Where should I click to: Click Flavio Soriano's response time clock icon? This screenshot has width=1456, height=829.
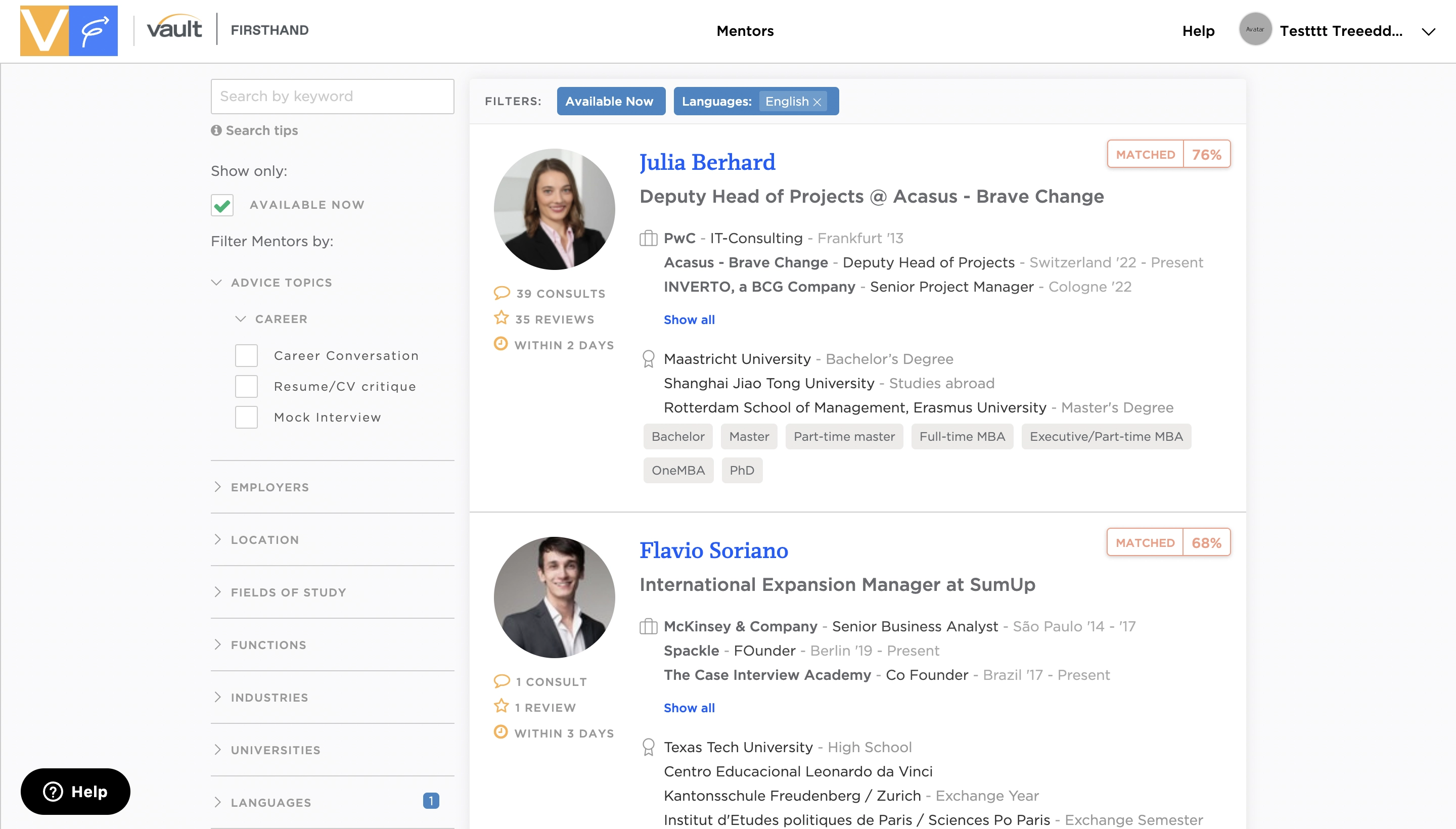(500, 732)
